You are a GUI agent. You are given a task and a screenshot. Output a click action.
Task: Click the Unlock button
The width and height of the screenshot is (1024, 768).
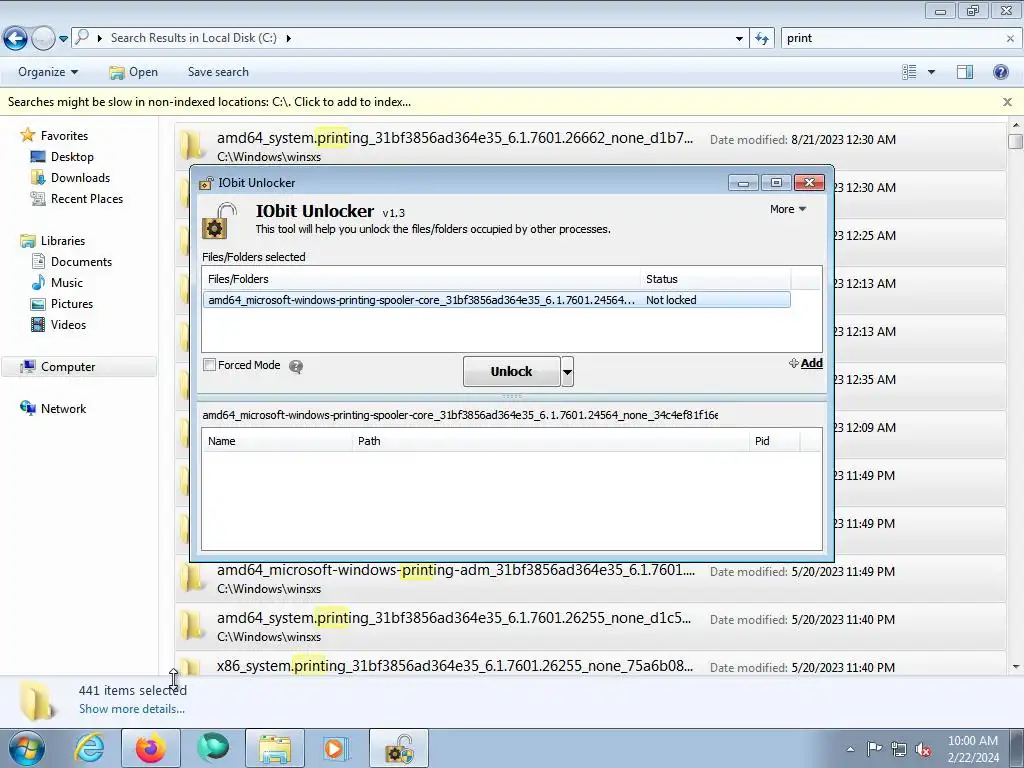click(511, 372)
